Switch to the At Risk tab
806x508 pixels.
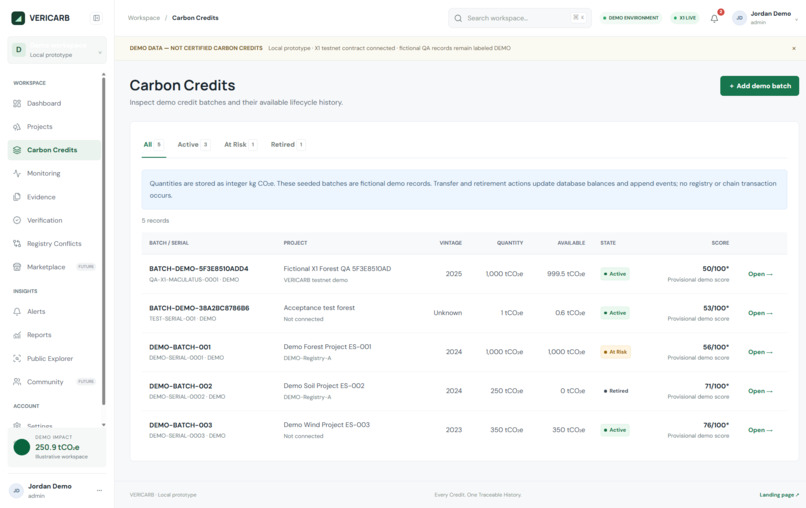[240, 145]
